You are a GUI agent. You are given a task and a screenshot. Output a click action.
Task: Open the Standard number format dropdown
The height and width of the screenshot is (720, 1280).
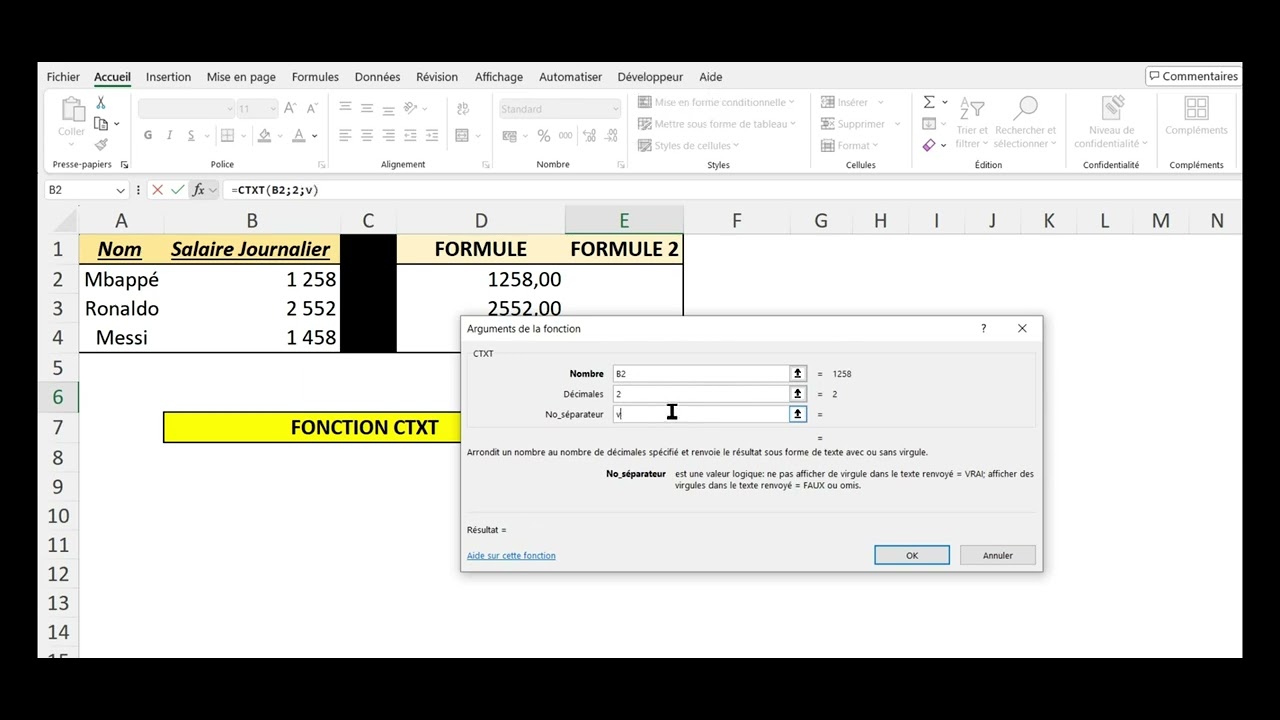click(614, 109)
